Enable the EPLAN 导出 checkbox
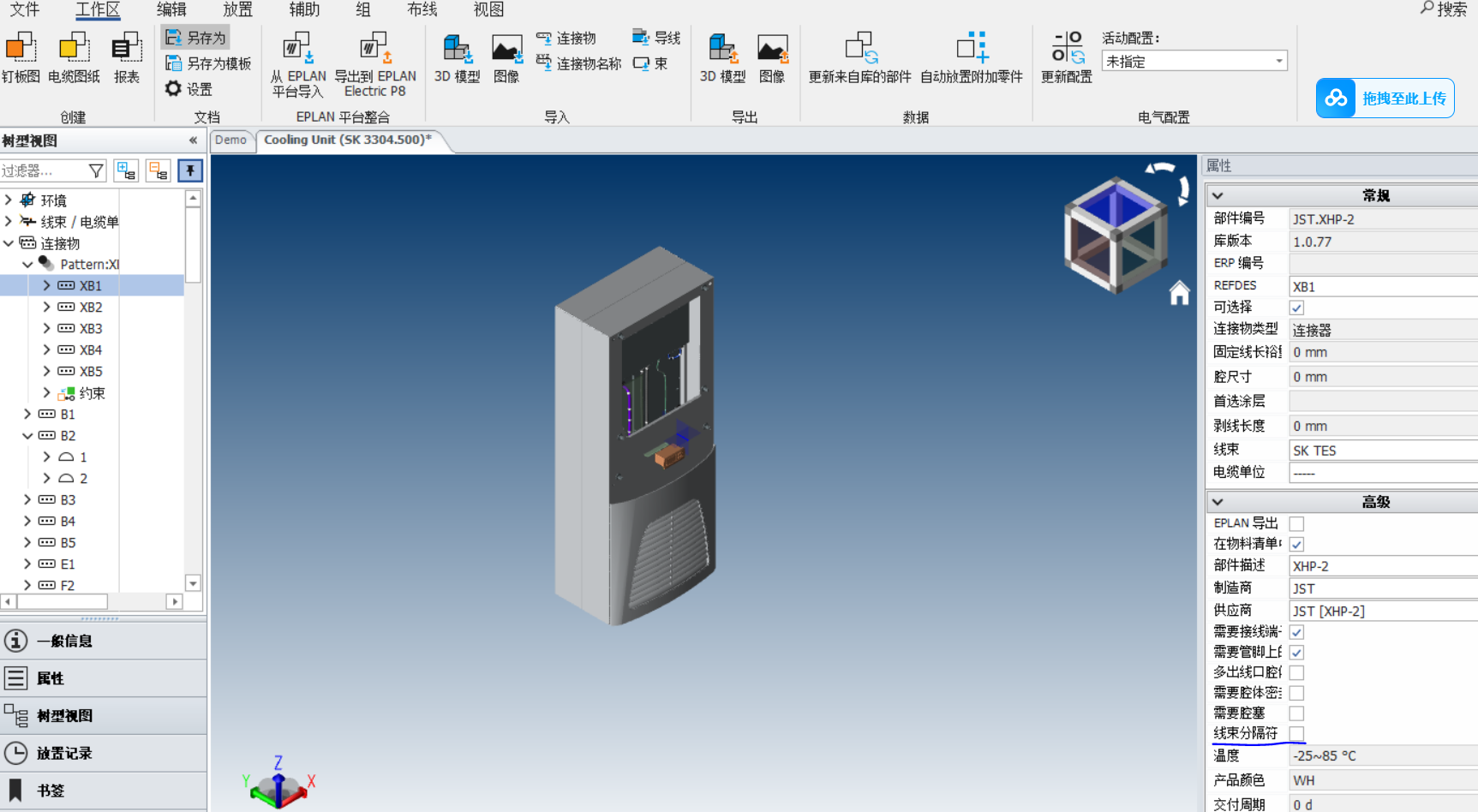 pyautogui.click(x=1297, y=524)
